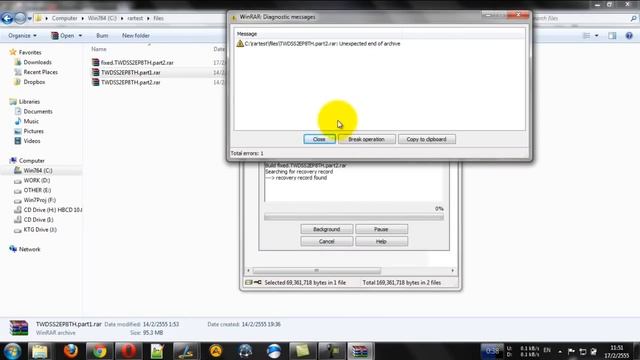Open Downloads in the navigation pane
640x360 pixels.
37,62
